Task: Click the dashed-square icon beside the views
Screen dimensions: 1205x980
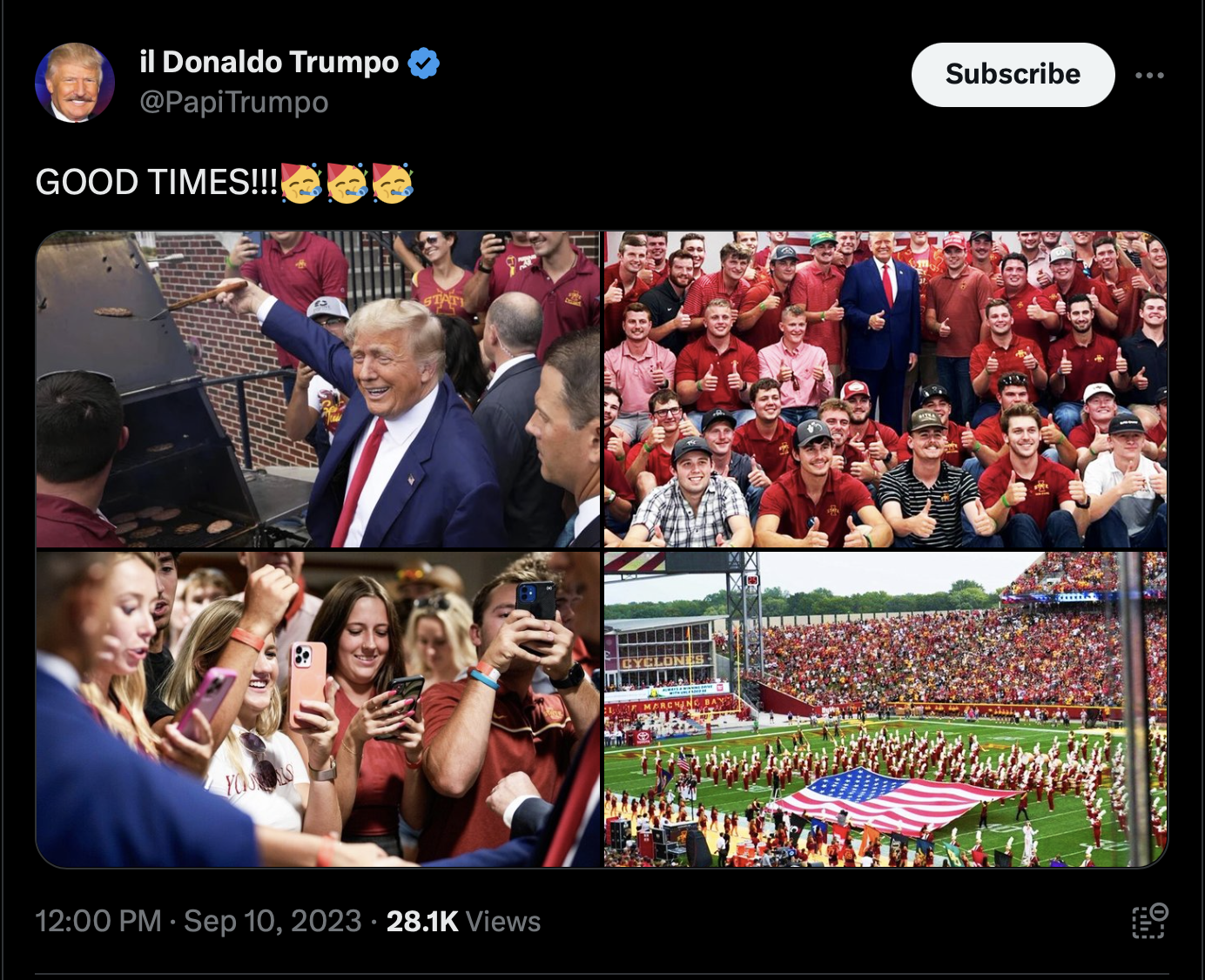Action: [1149, 921]
